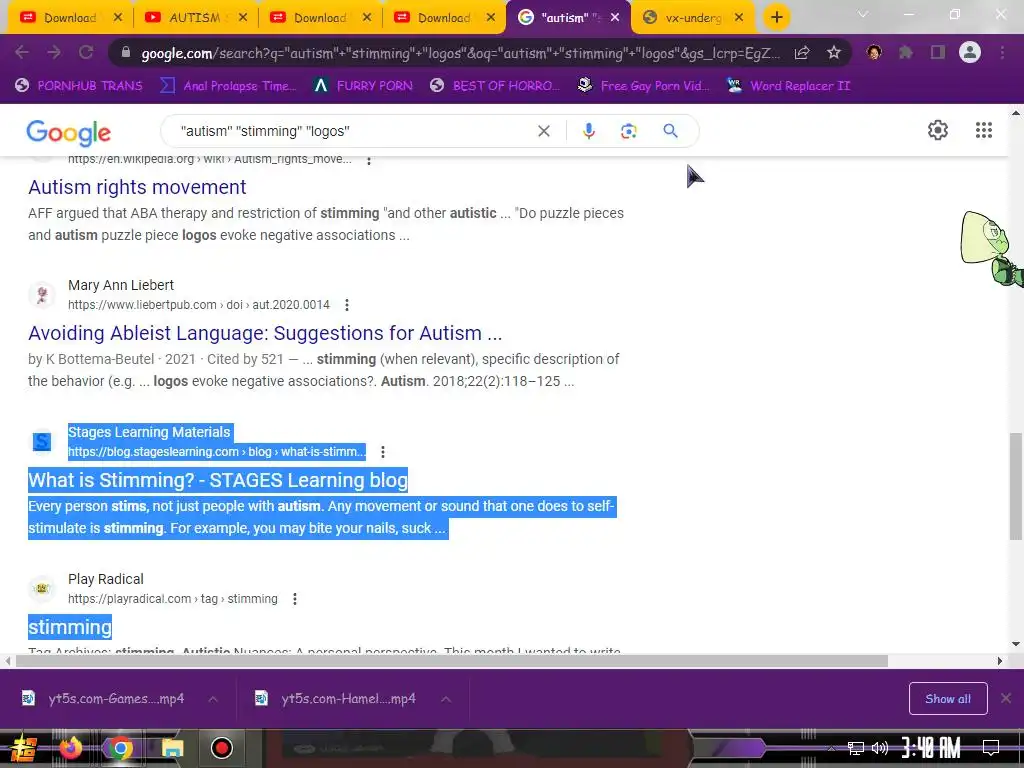1024x768 pixels.
Task: Close the AUTISM YouTube tab
Action: click(243, 18)
